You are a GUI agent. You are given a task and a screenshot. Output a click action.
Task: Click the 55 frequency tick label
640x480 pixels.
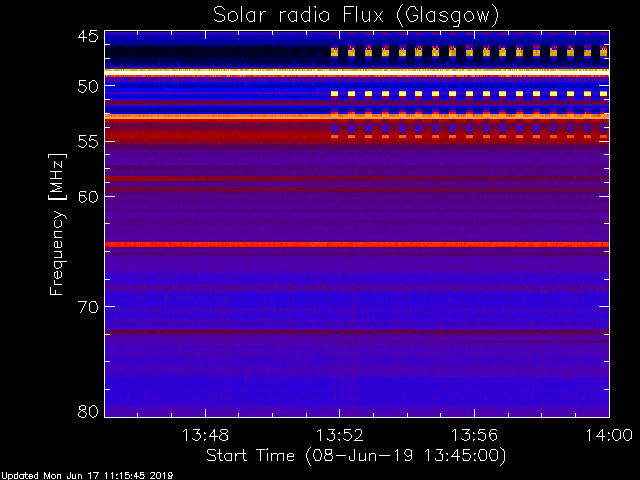pyautogui.click(x=88, y=142)
